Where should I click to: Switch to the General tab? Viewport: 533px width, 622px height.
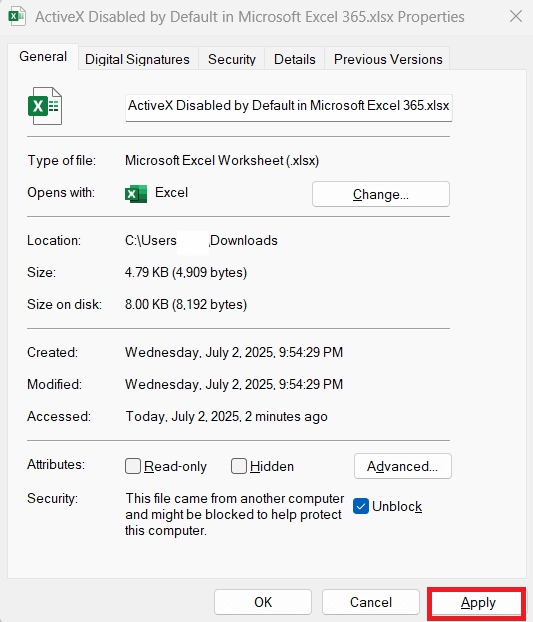[43, 56]
